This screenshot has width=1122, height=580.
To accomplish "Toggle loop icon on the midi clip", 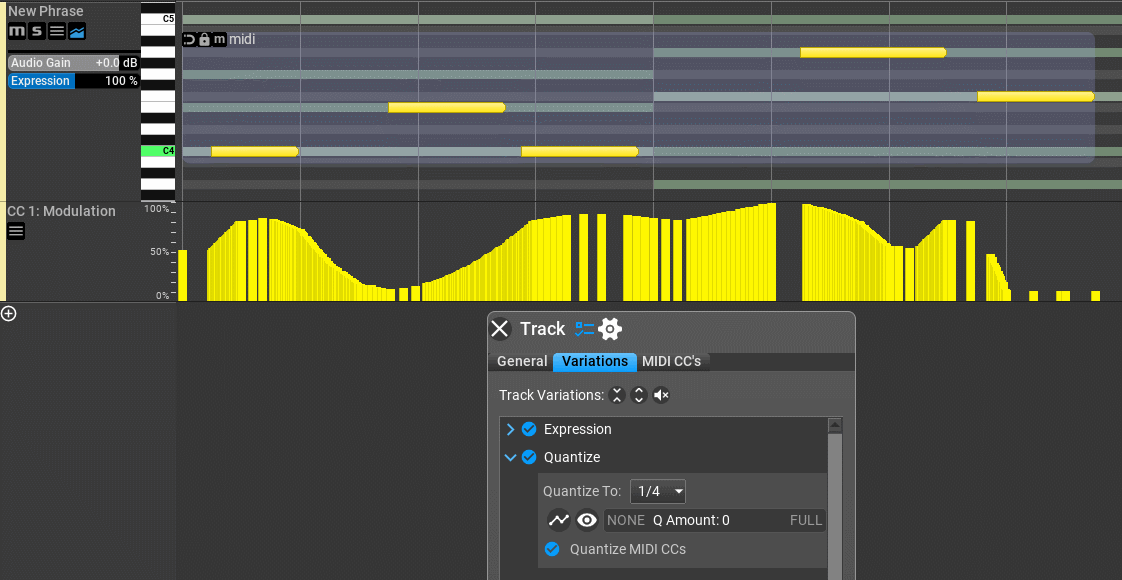I will pos(190,39).
